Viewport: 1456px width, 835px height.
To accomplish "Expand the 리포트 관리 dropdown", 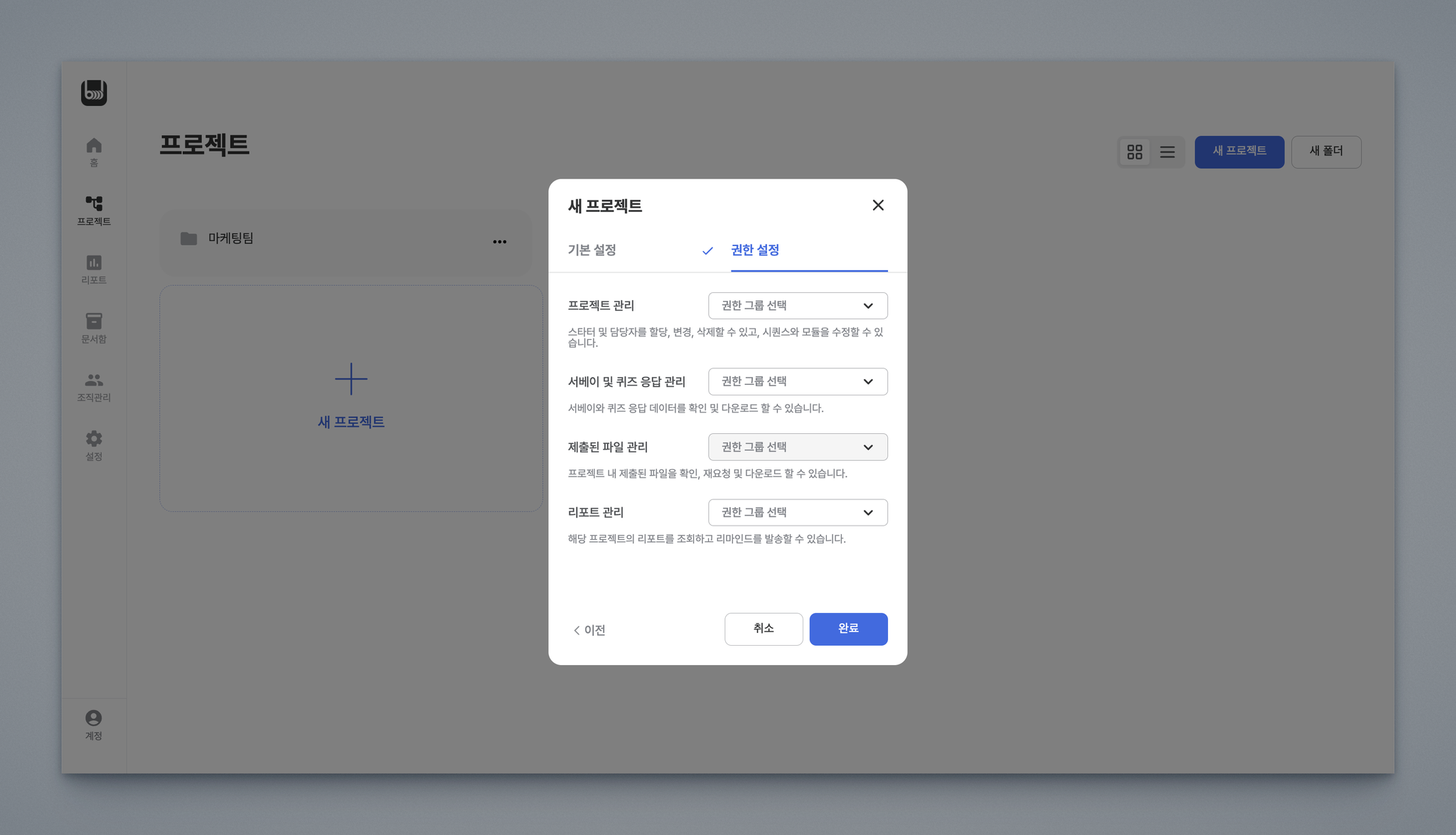I will [x=798, y=513].
